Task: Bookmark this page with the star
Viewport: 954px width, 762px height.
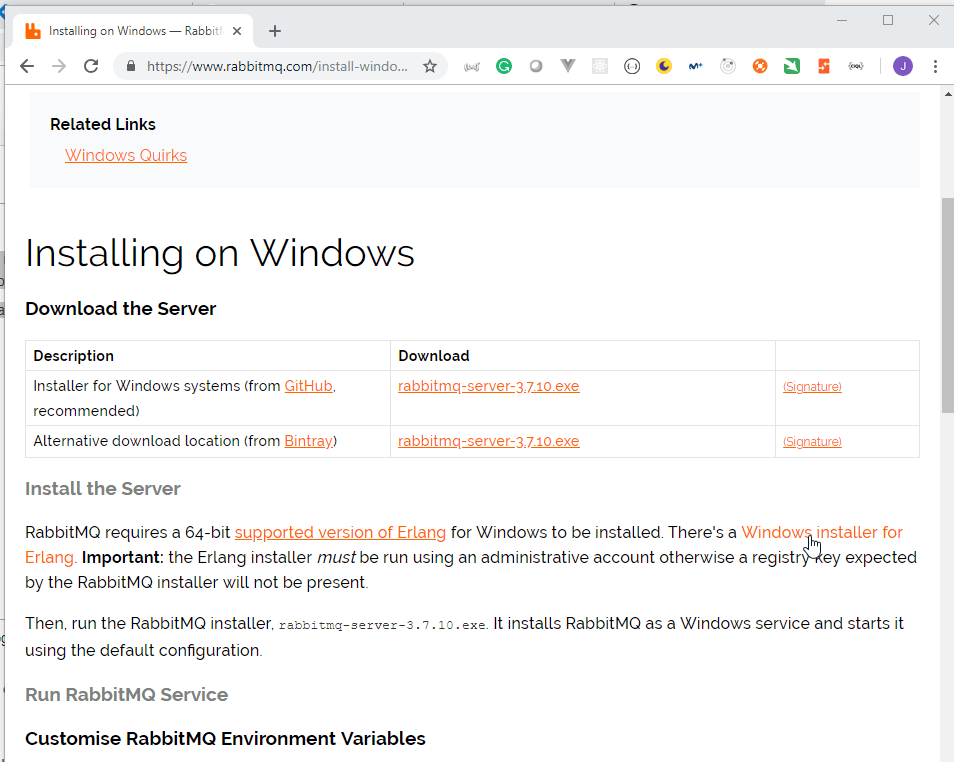Action: [x=430, y=66]
